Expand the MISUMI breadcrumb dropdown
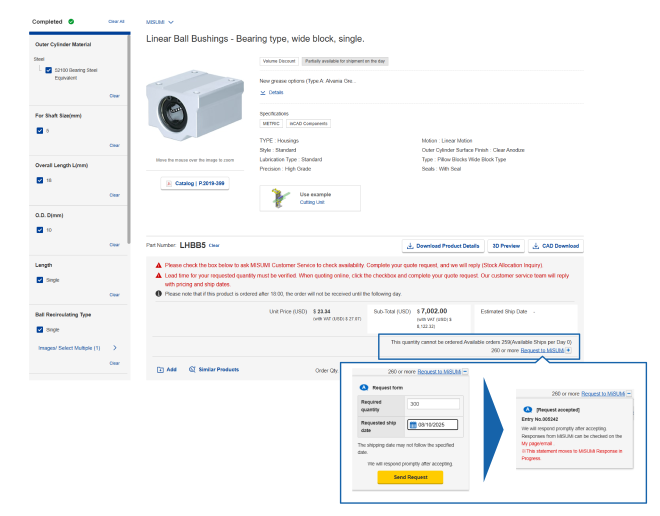This screenshot has width=660, height=516. point(171,21)
